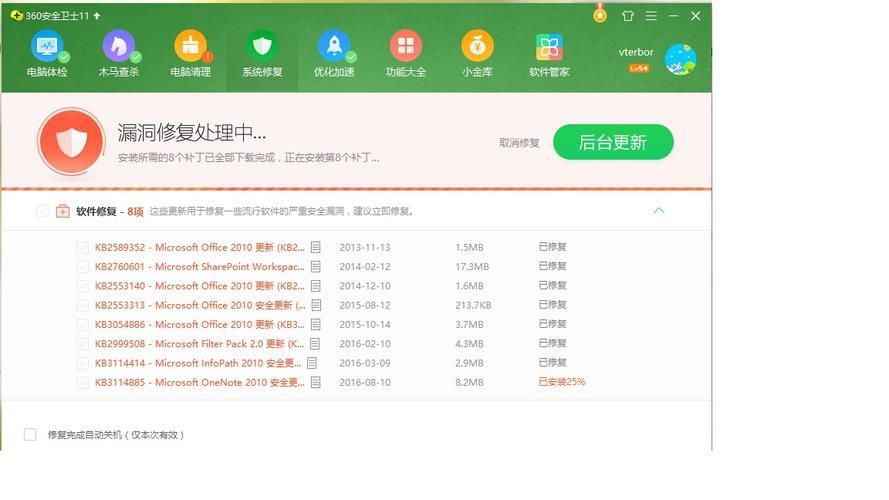Toggle checkbox for KB2553313
Image resolution: width=889 pixels, height=500 pixels.
tap(82, 306)
